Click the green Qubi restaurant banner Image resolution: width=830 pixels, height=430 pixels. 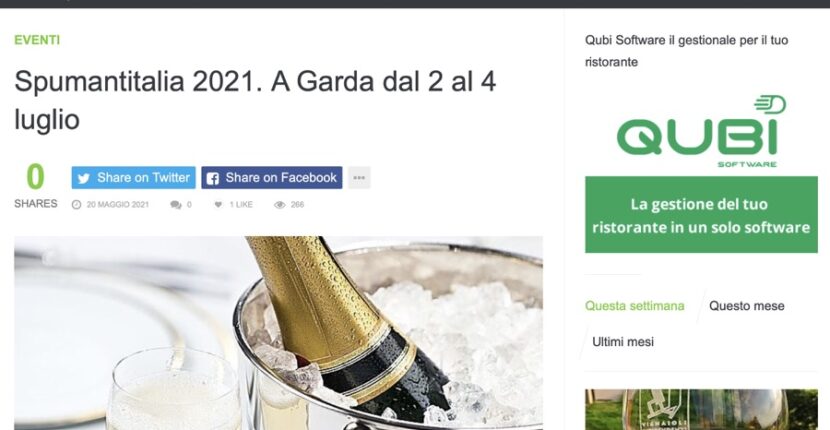click(701, 214)
